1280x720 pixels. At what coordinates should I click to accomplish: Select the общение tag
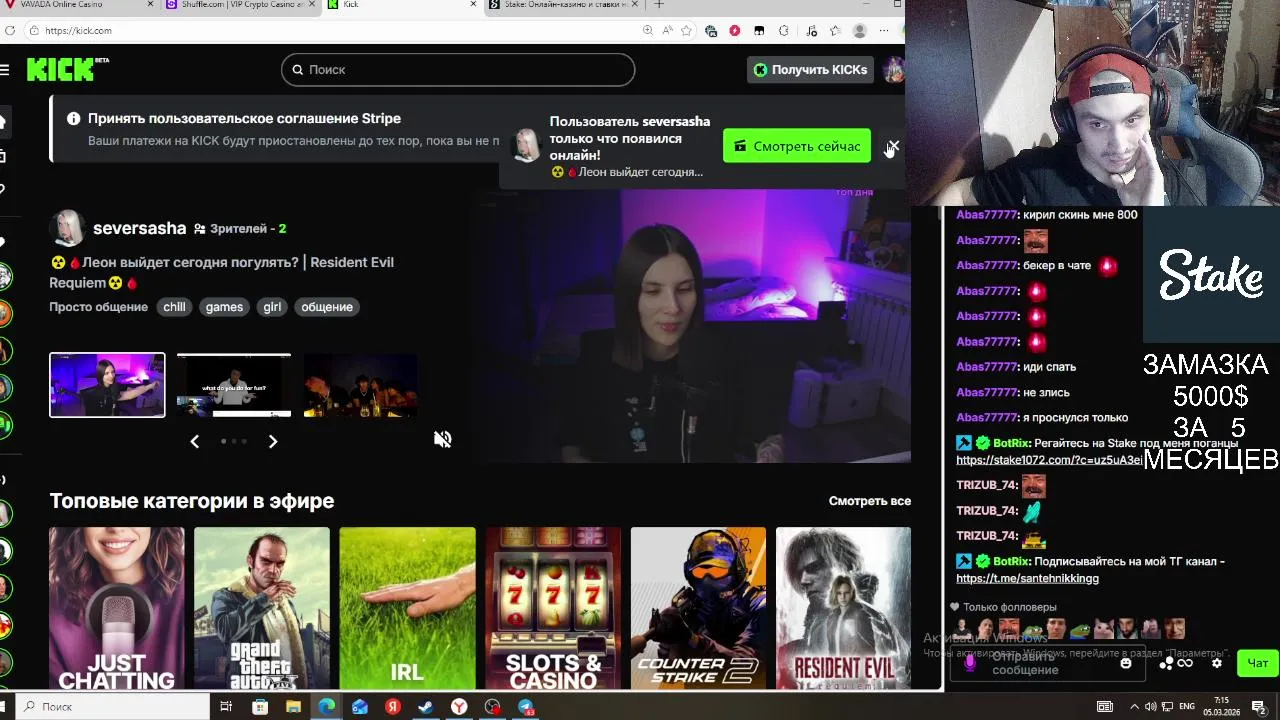point(327,307)
